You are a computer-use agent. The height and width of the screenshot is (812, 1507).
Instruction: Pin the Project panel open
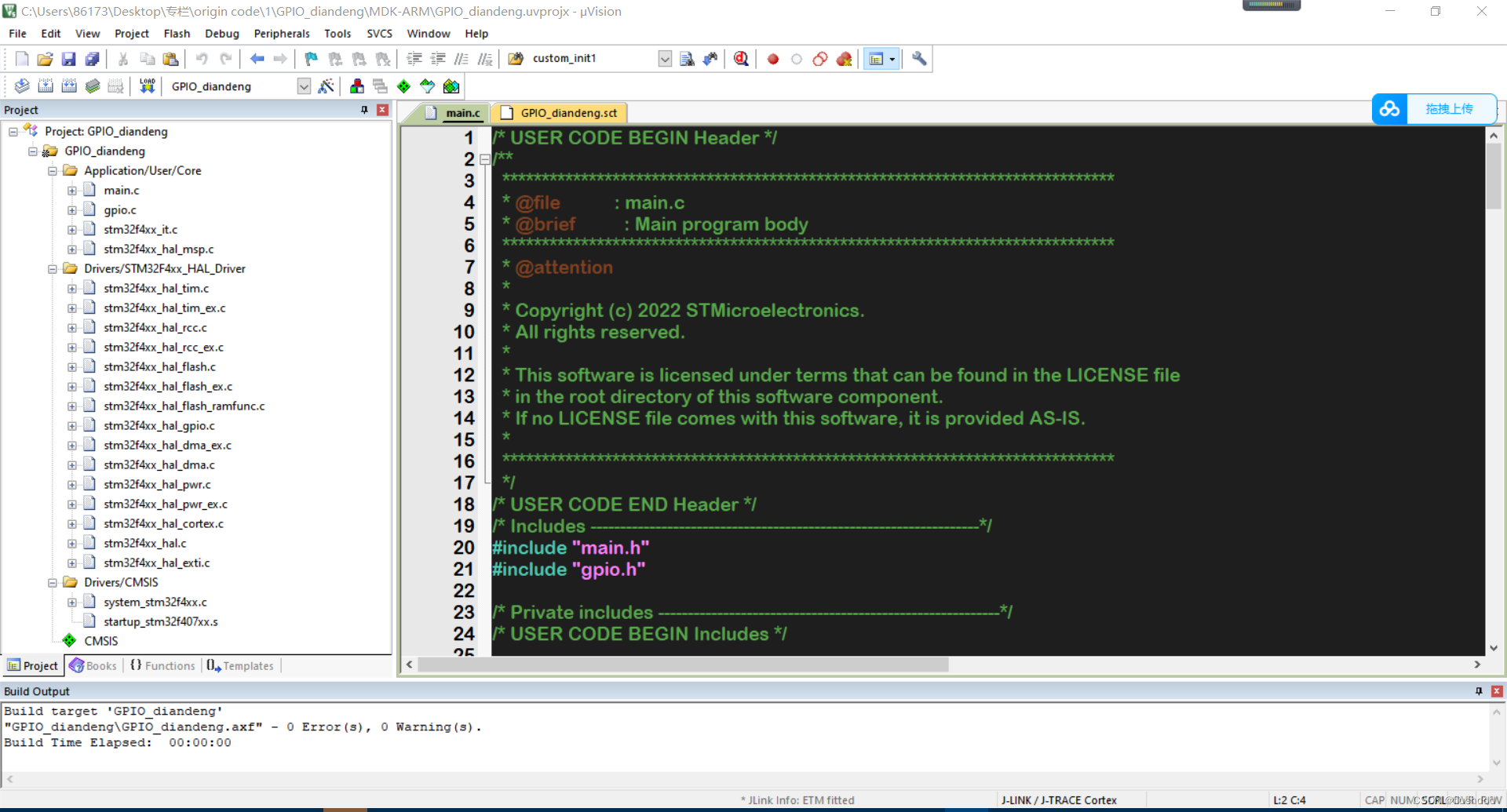[x=363, y=110]
